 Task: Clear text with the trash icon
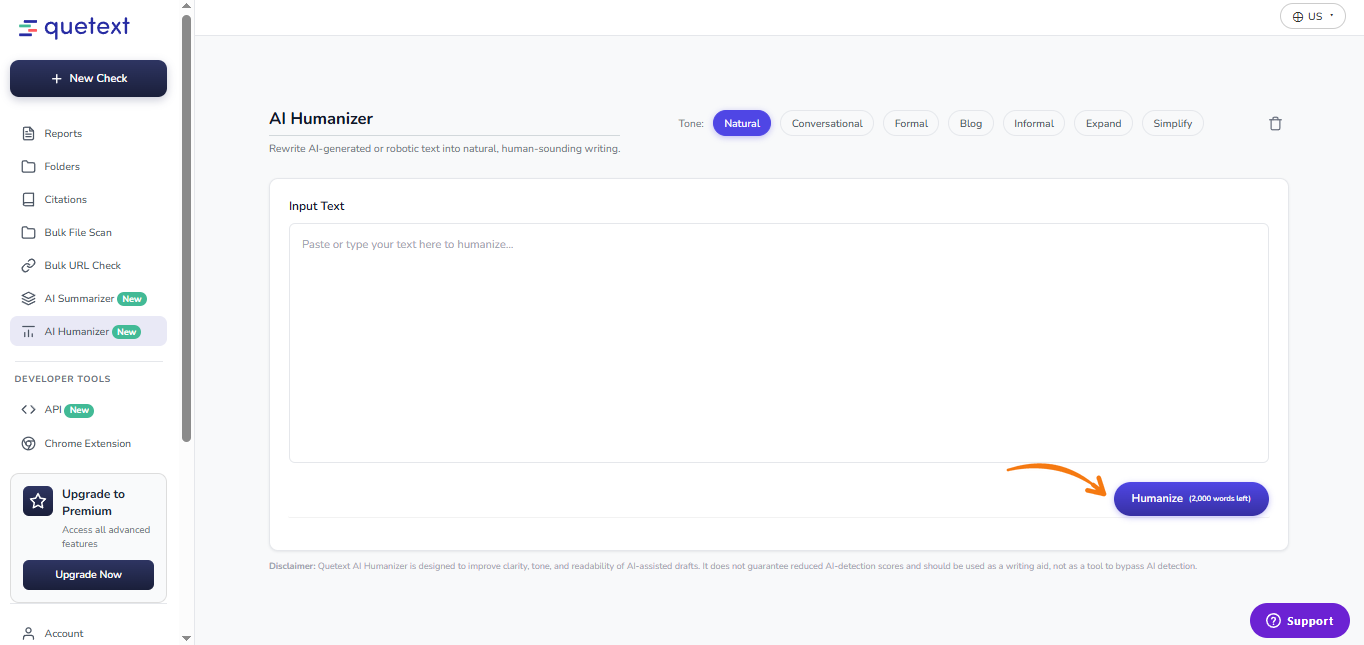point(1275,124)
